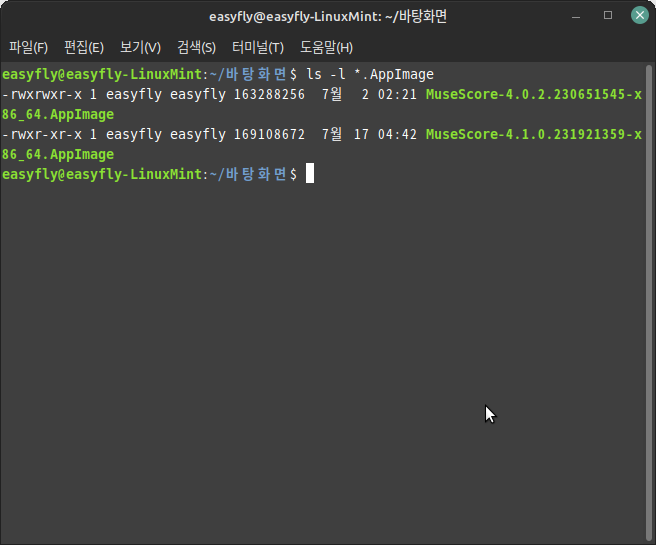Click the MuseScore-4.0.2.230651545 file name
656x545 pixels.
[x=534, y=95]
